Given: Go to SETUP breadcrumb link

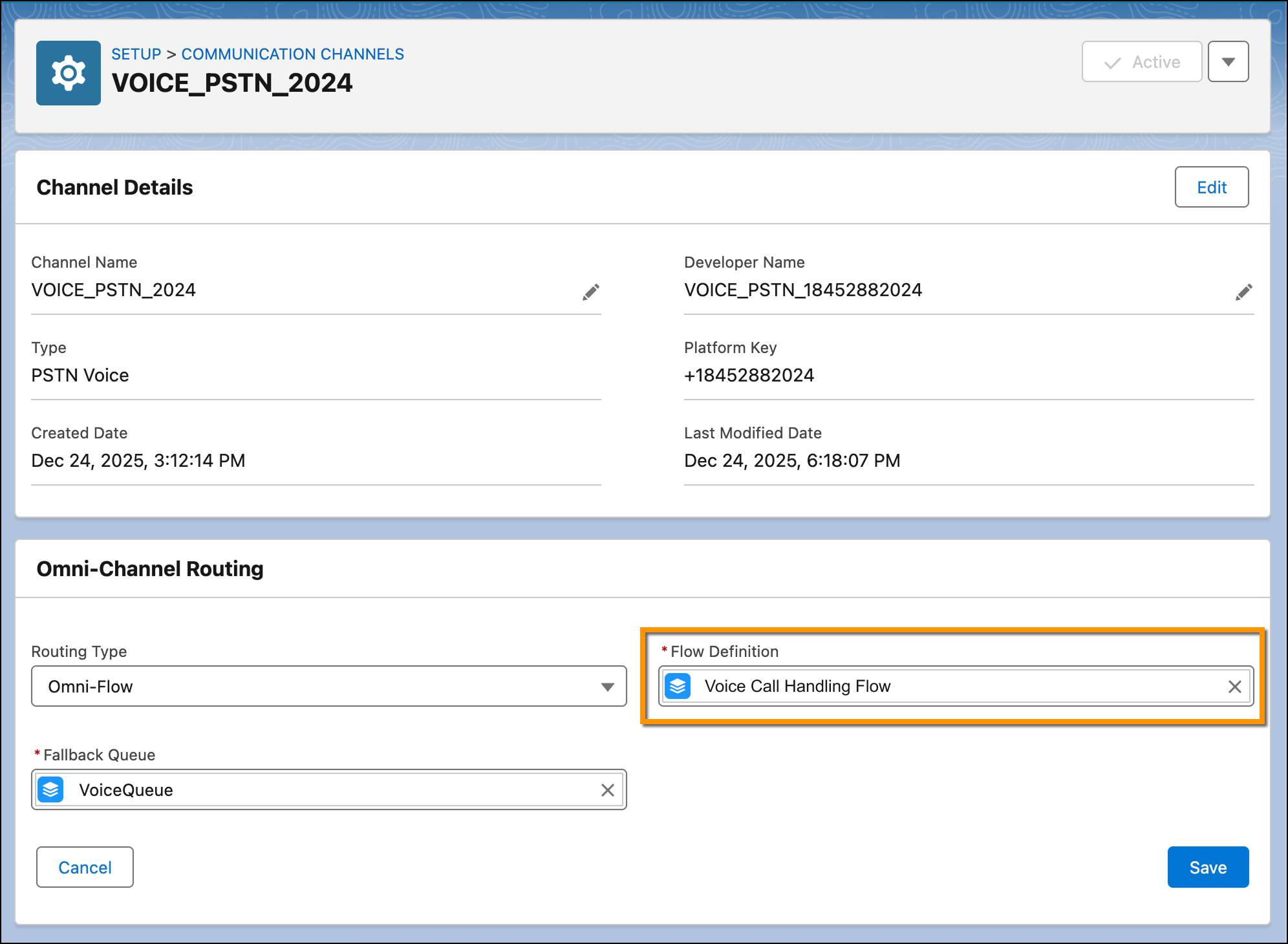Looking at the screenshot, I should pos(136,54).
